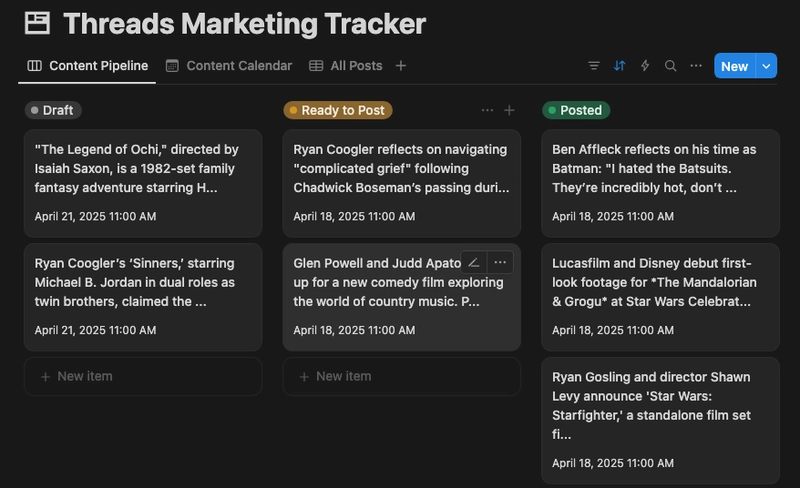This screenshot has height=488, width=800.
Task: Click the Draft group label
Action: click(x=53, y=110)
